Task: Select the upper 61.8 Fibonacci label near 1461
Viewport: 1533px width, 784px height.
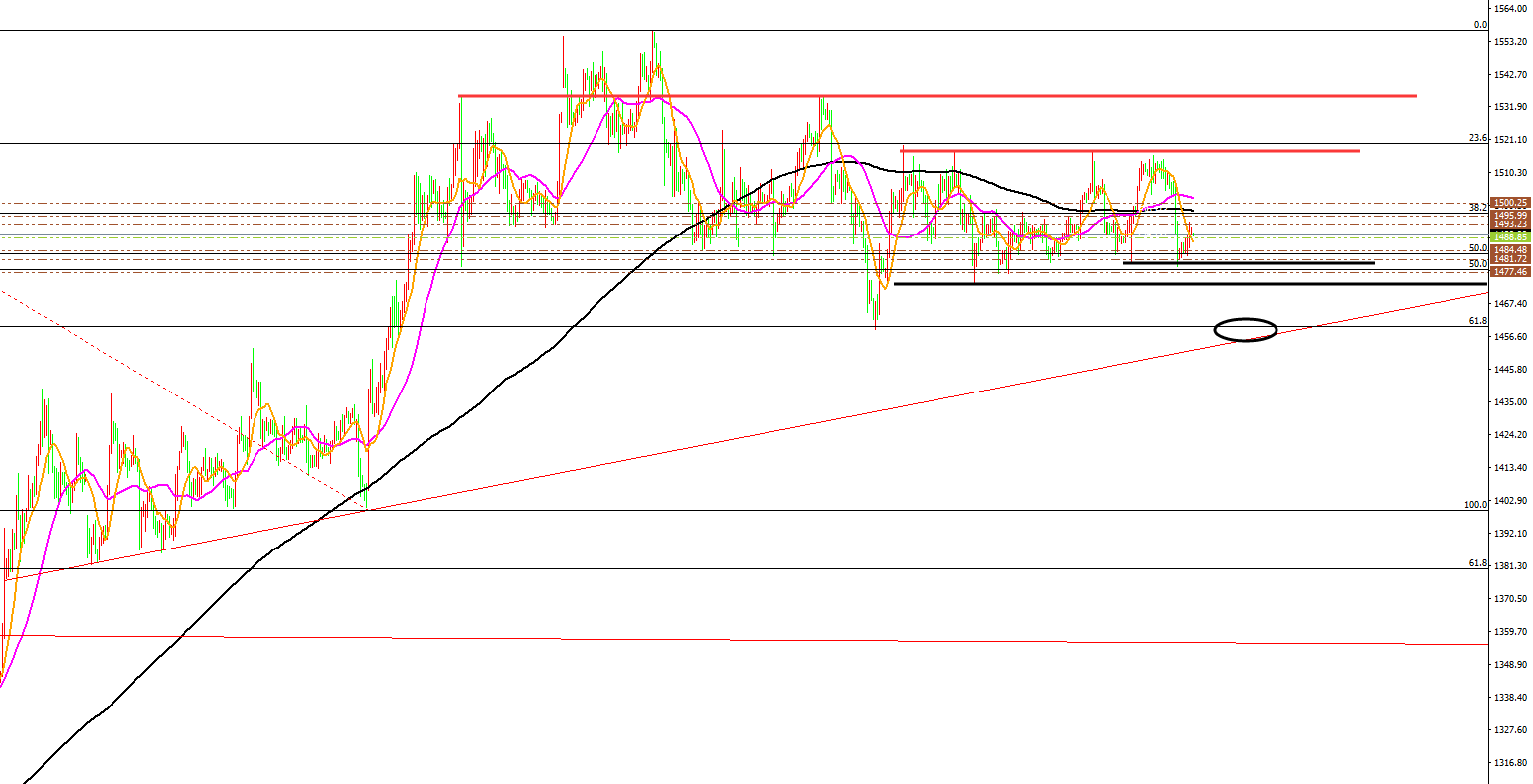Action: pyautogui.click(x=1477, y=321)
